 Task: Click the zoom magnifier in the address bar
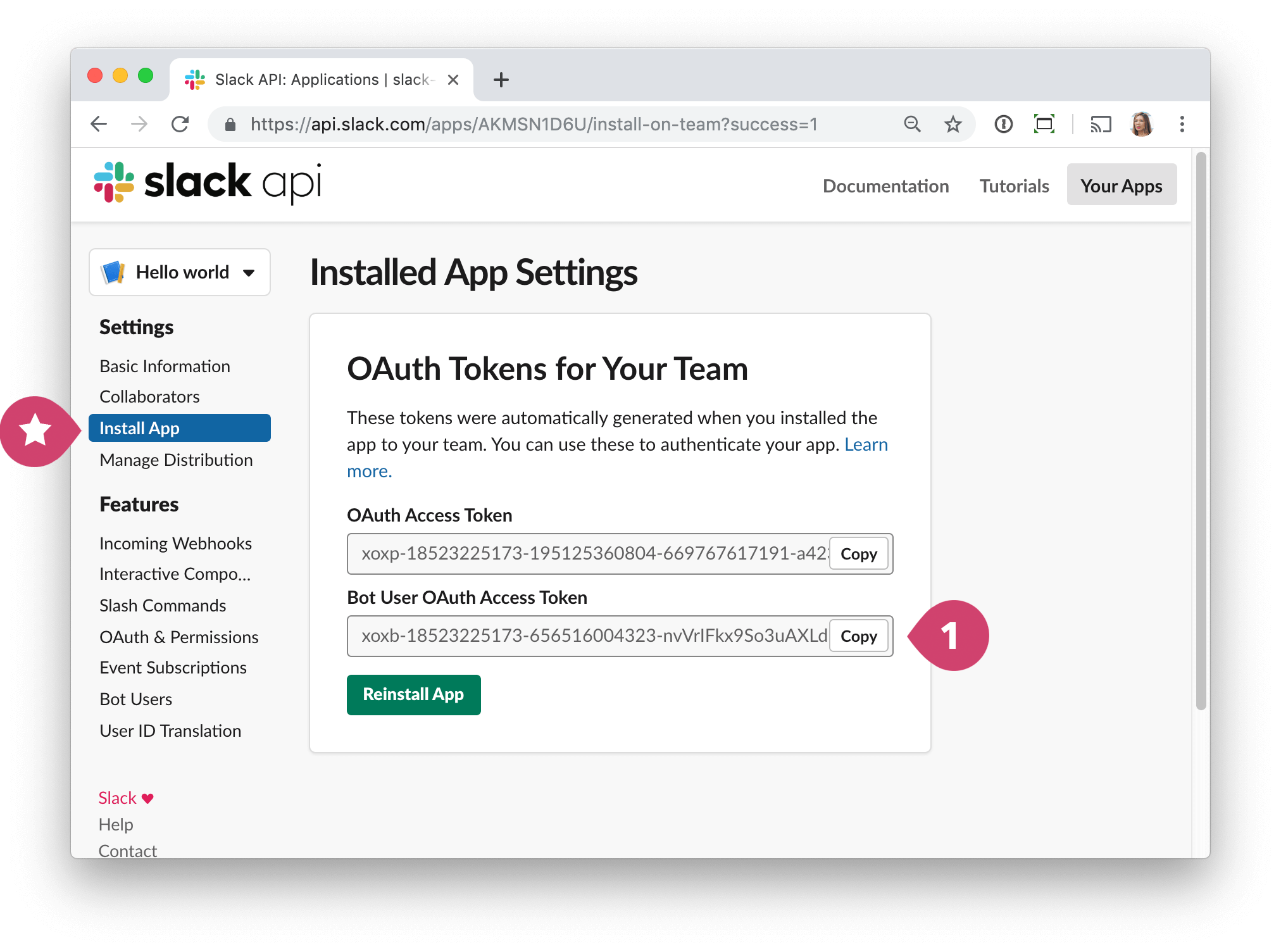click(x=912, y=124)
